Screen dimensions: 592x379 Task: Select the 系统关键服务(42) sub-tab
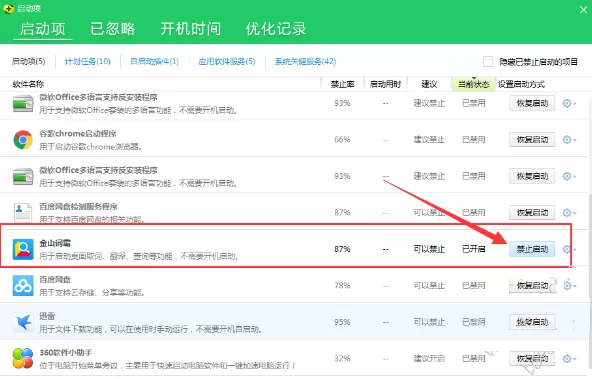click(x=305, y=61)
